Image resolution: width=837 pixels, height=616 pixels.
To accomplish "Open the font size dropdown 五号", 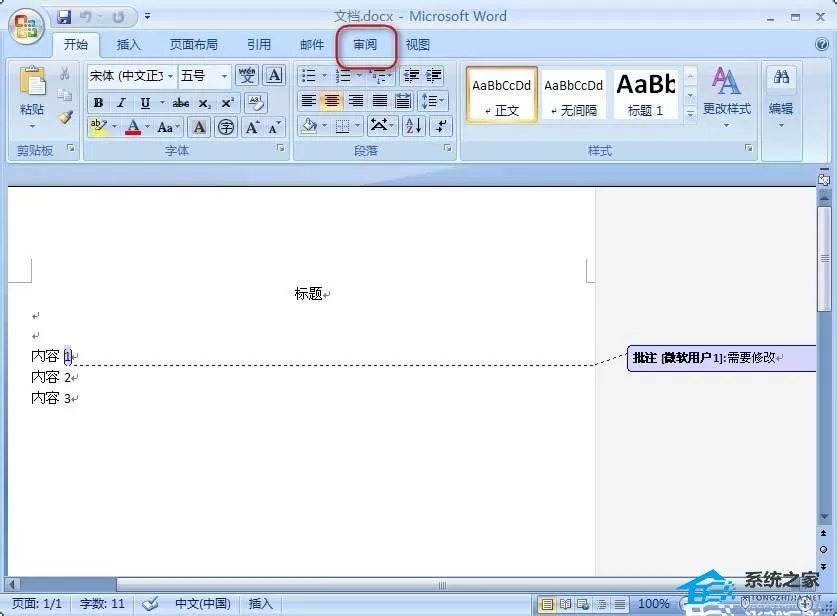I will 204,76.
